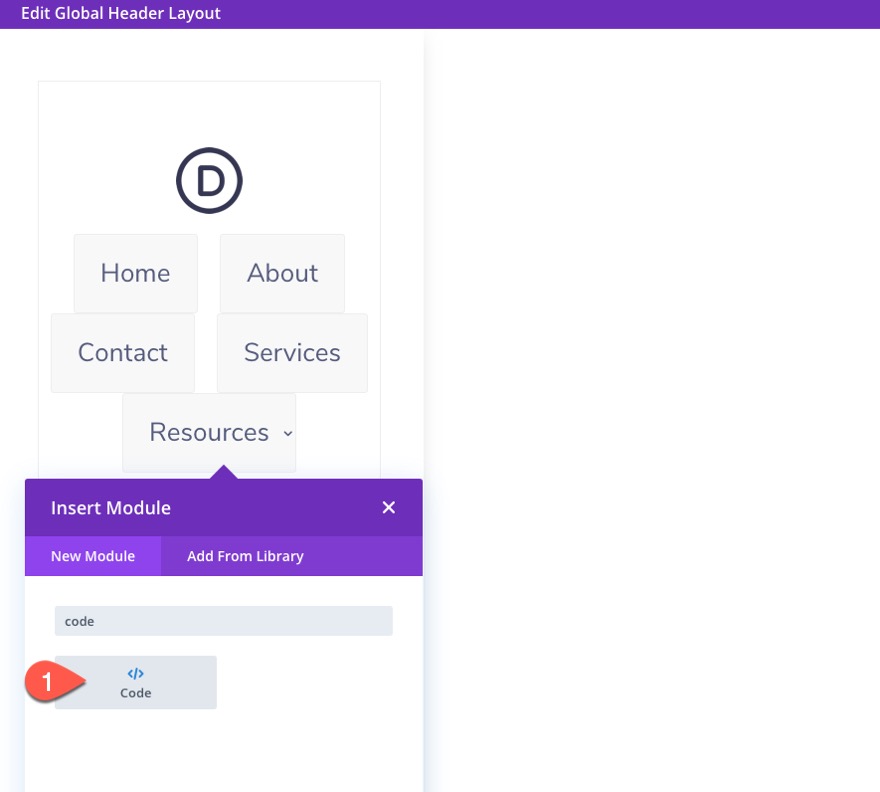Expand the Resources dropdown chevron
This screenshot has width=880, height=792.
[x=288, y=434]
